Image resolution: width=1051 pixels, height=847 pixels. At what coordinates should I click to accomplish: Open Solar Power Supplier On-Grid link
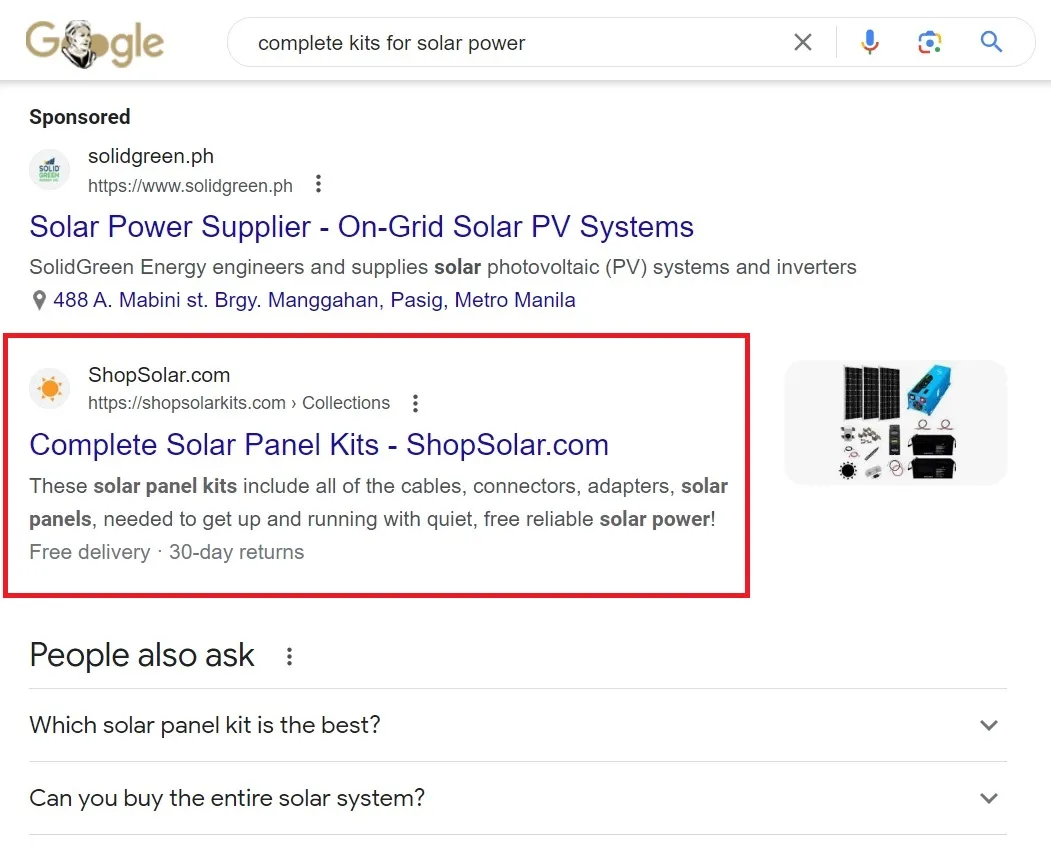(361, 226)
